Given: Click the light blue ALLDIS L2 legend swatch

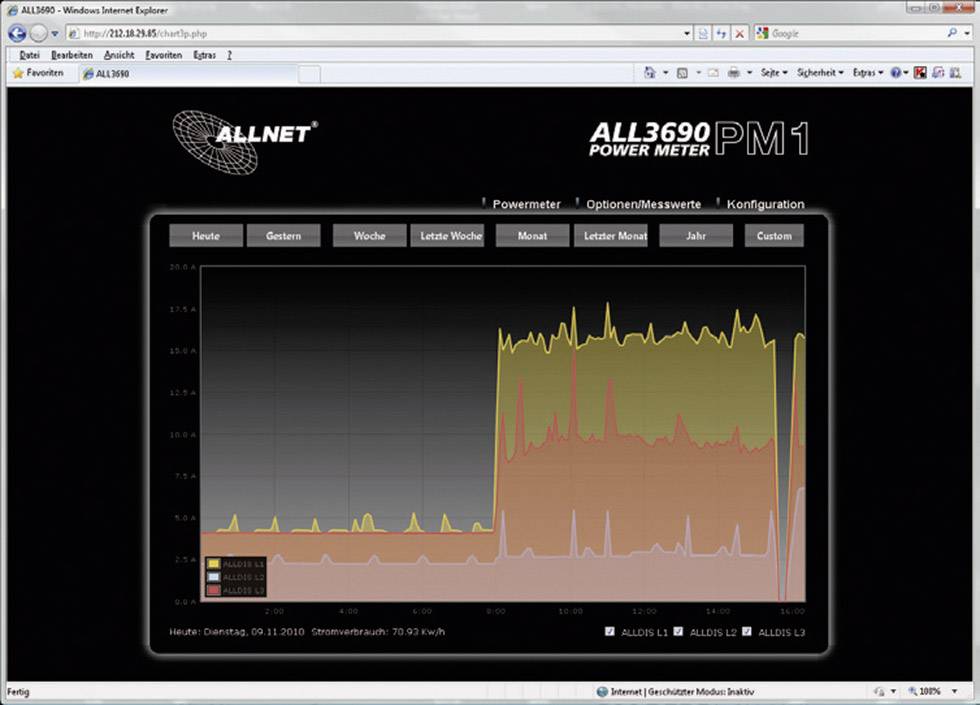Looking at the screenshot, I should tap(214, 577).
